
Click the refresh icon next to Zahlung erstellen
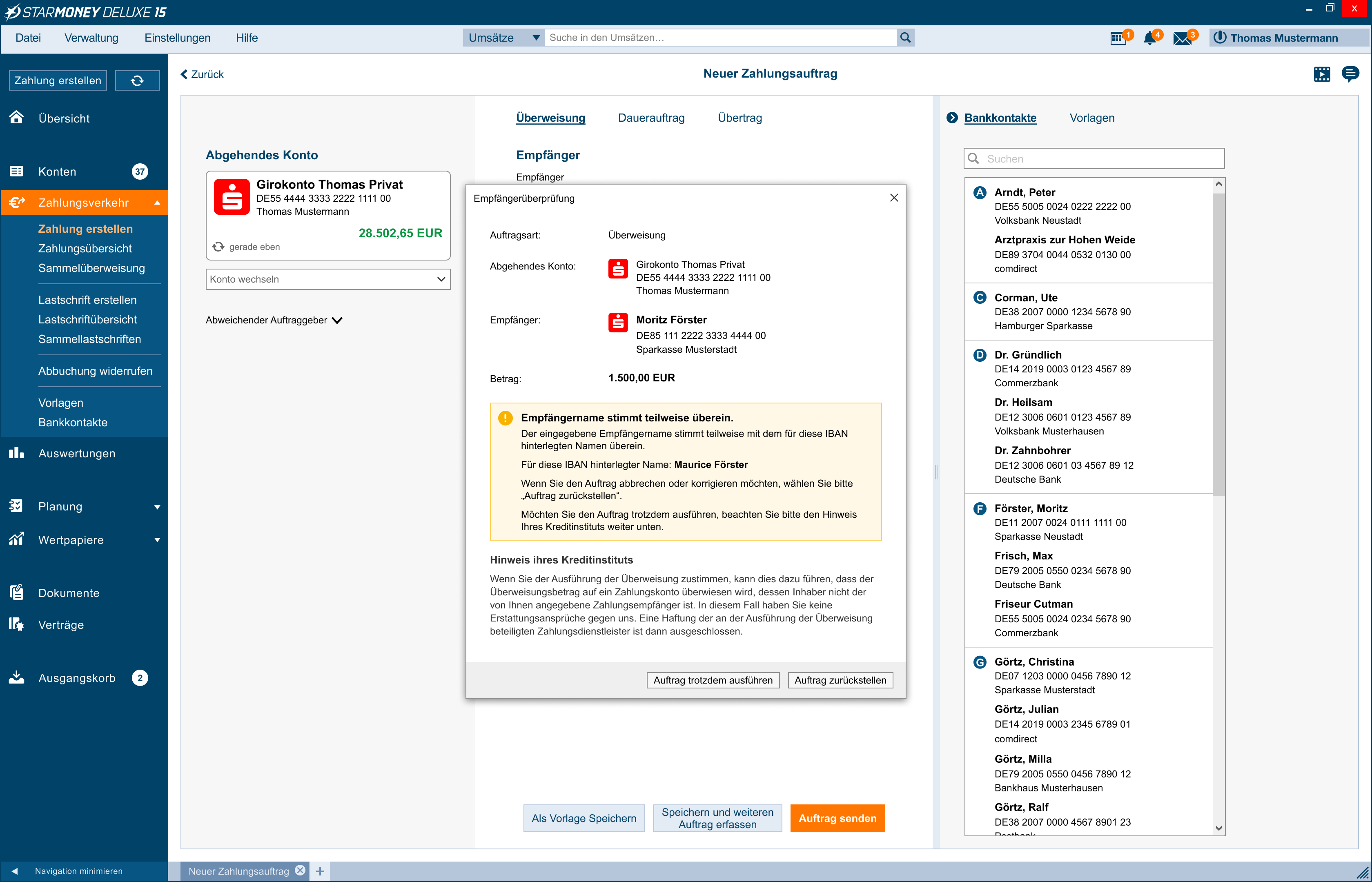[x=138, y=81]
